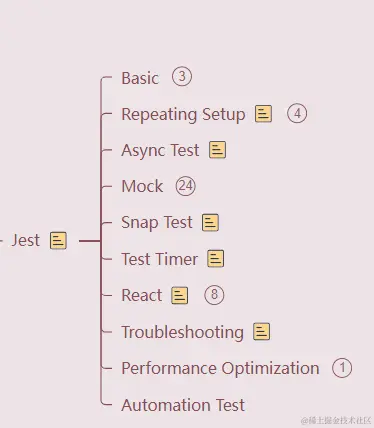Select the Automation Test topic
The image size is (374, 428).
[183, 405]
